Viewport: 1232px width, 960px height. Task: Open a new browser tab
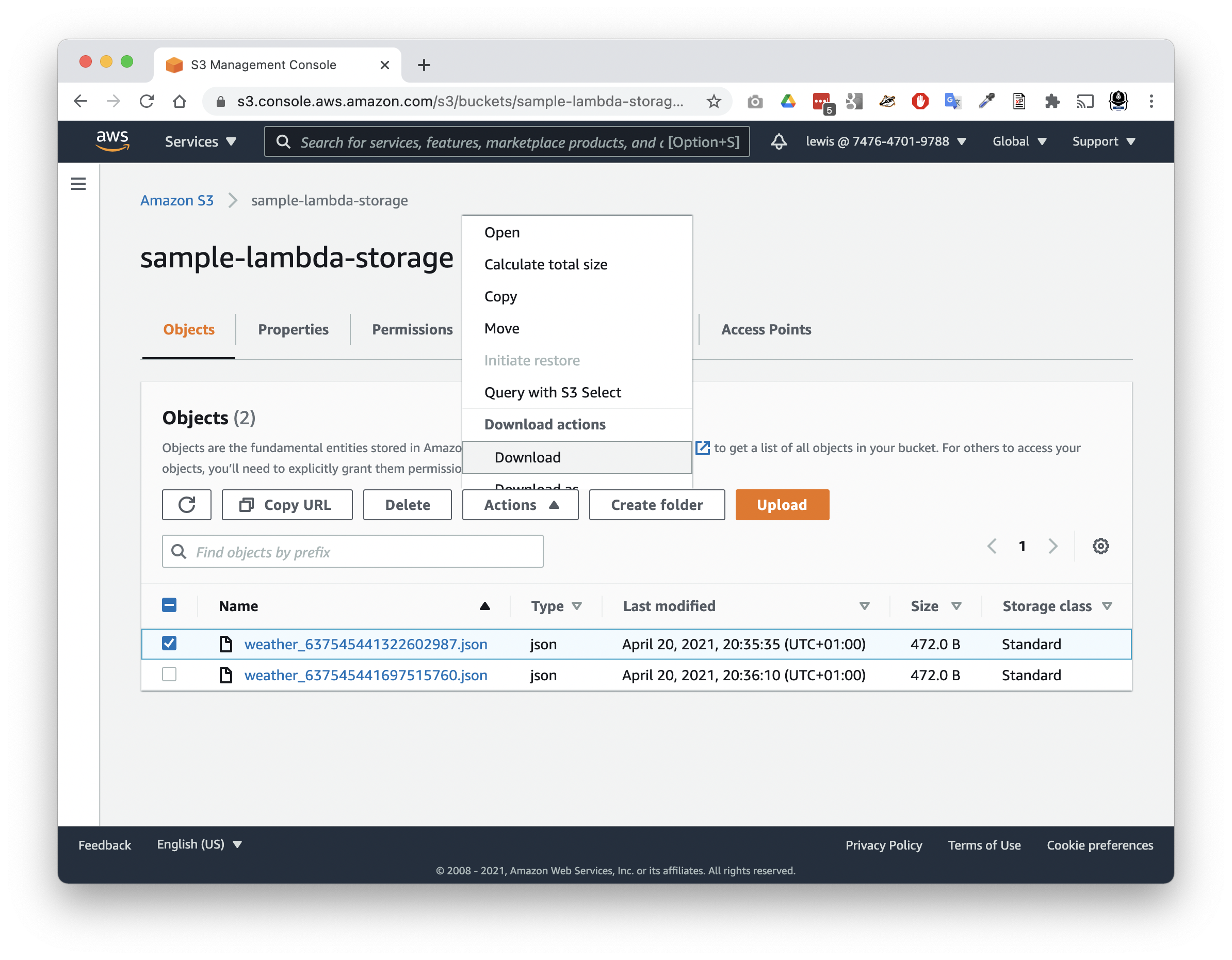[x=424, y=65]
